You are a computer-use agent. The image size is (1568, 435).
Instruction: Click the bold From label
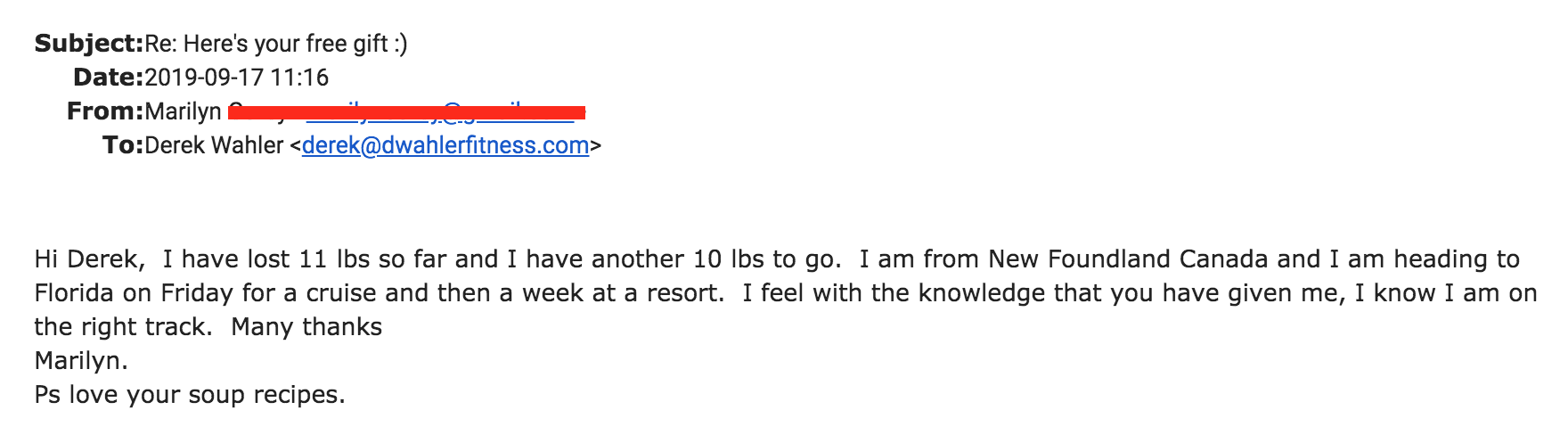point(104,111)
